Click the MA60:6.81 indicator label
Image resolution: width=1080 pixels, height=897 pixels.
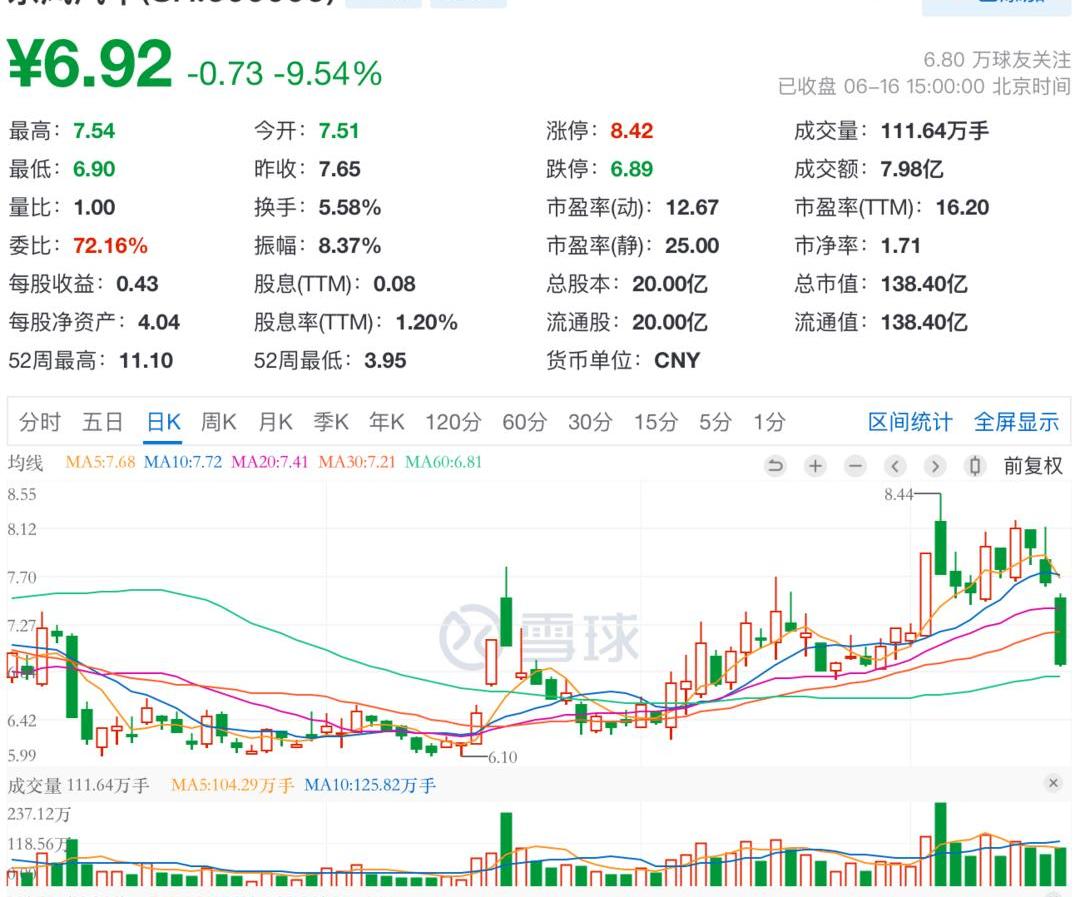coord(443,462)
